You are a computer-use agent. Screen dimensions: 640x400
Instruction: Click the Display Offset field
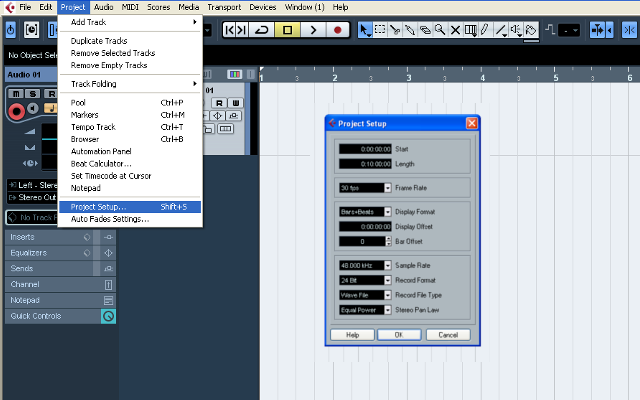tap(365, 227)
